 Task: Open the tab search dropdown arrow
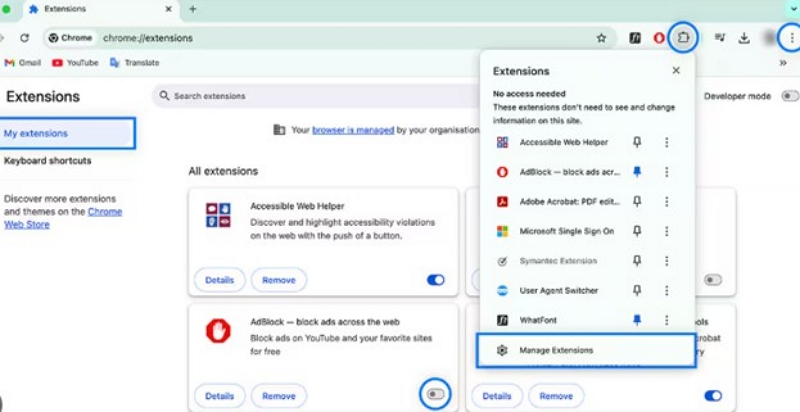(792, 9)
